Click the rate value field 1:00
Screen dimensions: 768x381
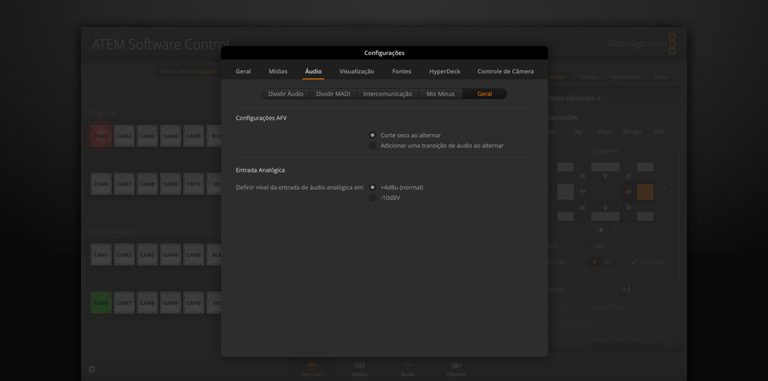[599, 246]
